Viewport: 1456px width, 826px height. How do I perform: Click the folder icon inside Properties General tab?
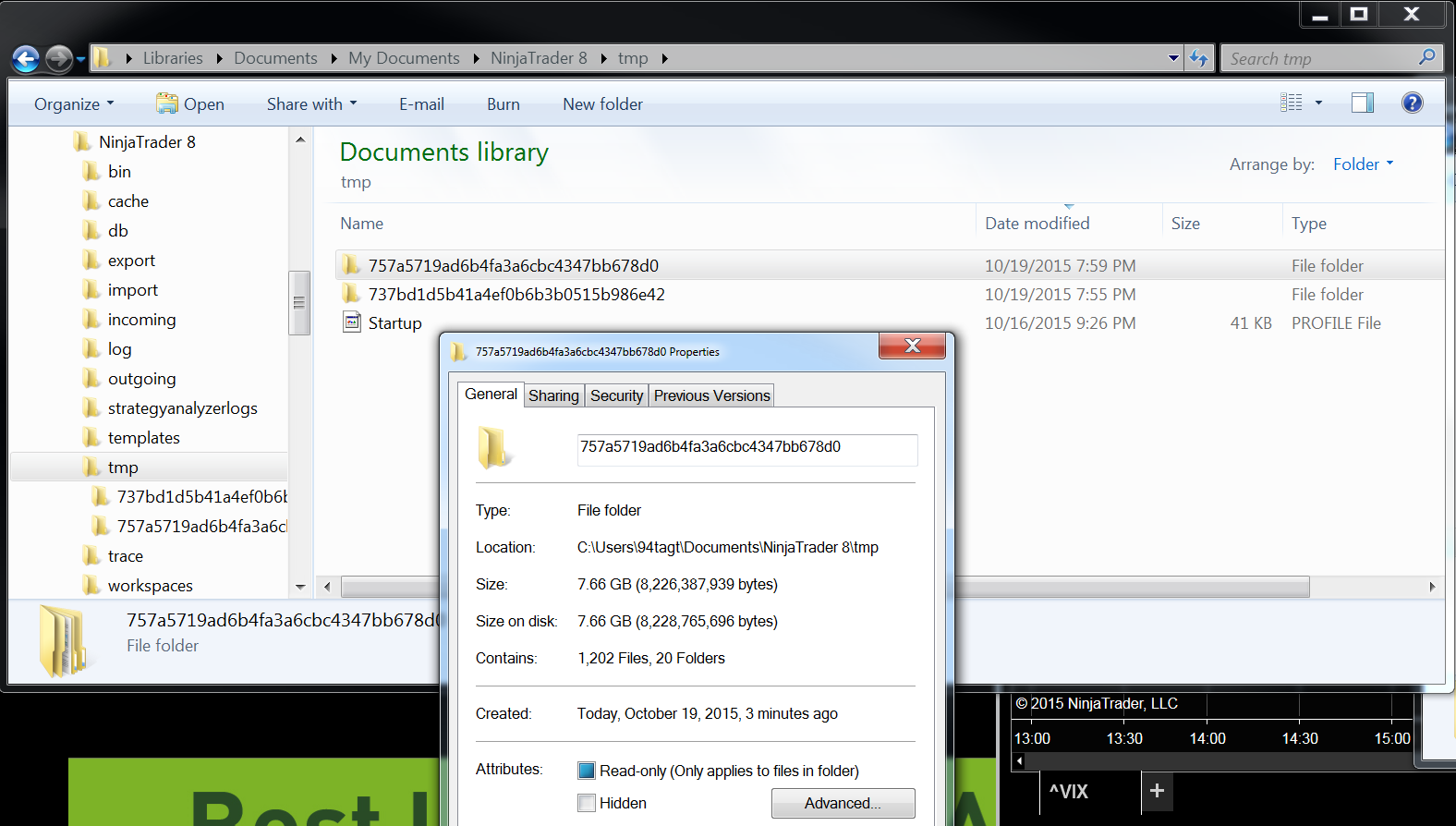pyautogui.click(x=493, y=447)
